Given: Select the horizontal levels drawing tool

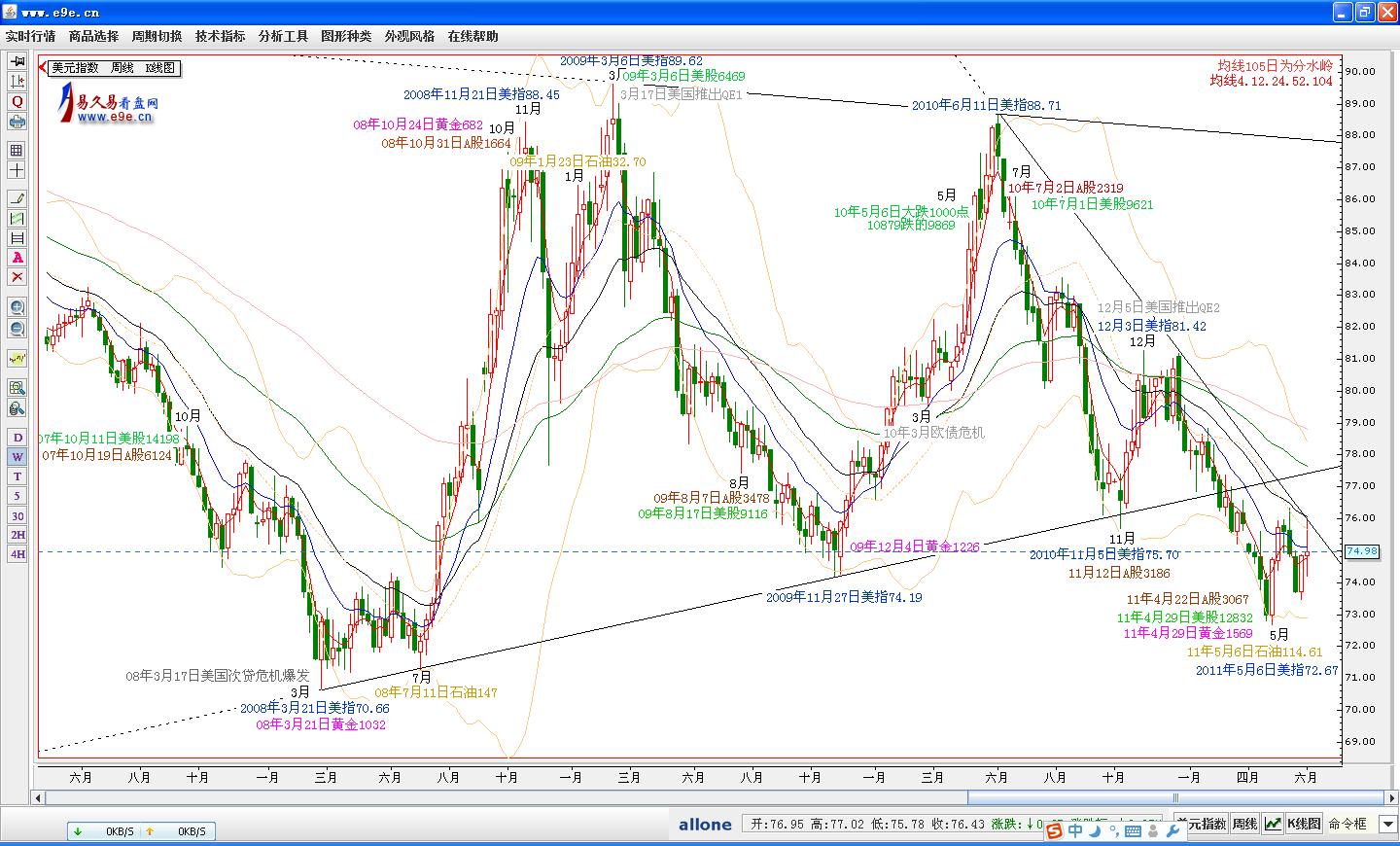Looking at the screenshot, I should coord(17,238).
